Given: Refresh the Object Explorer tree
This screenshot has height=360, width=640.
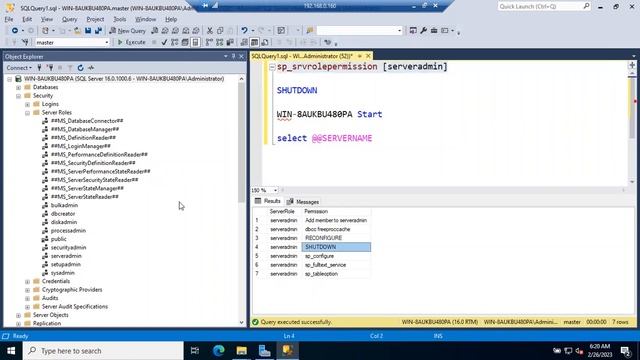Looking at the screenshot, I should 80,68.
